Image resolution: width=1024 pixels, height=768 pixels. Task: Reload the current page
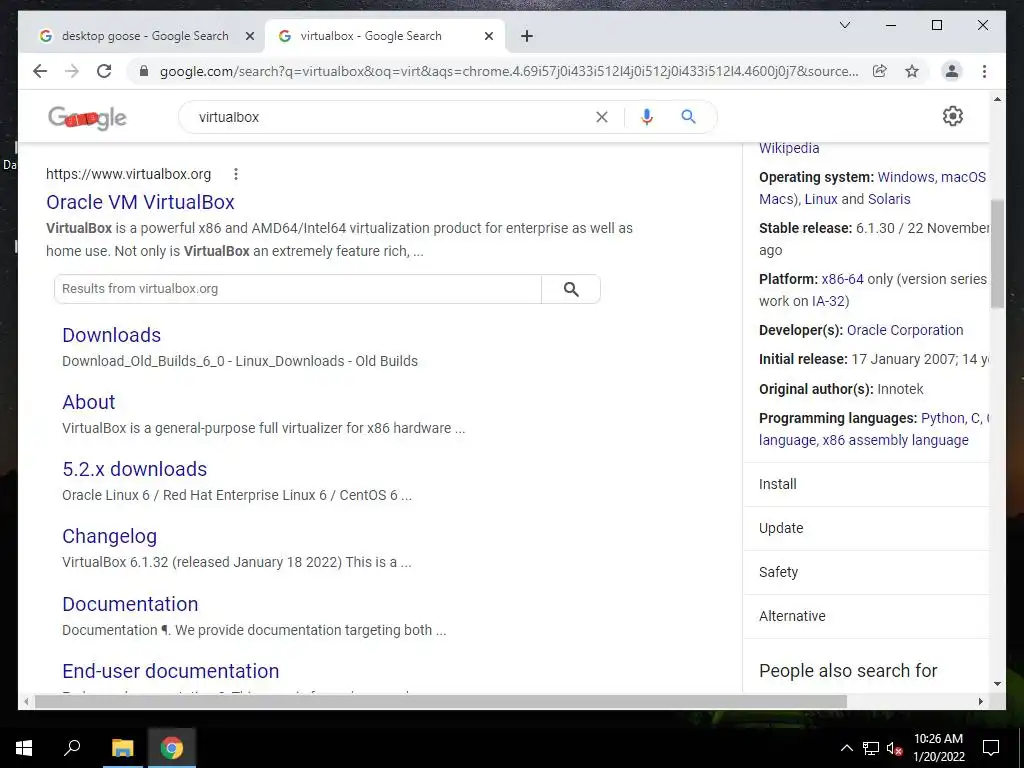tap(104, 71)
